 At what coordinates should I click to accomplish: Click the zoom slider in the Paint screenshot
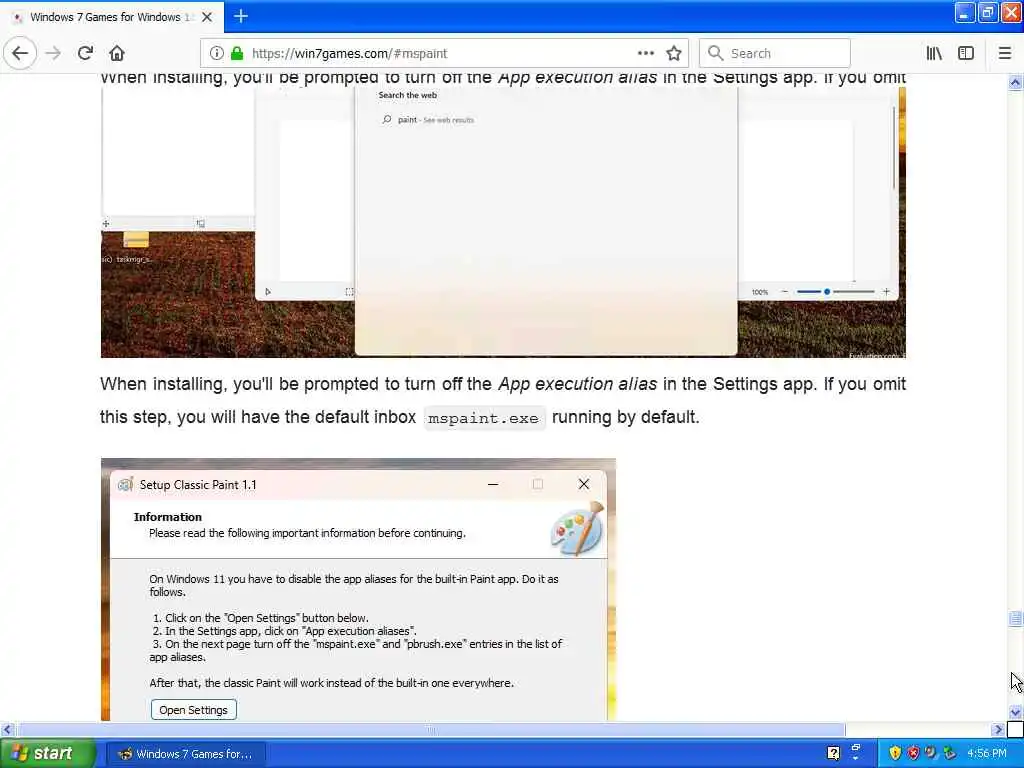pos(835,292)
